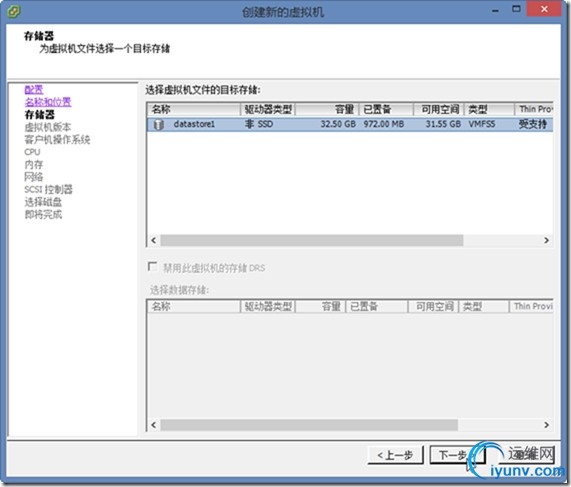
Task: Click the 32.50 GB capacity cell
Action: tap(338, 124)
